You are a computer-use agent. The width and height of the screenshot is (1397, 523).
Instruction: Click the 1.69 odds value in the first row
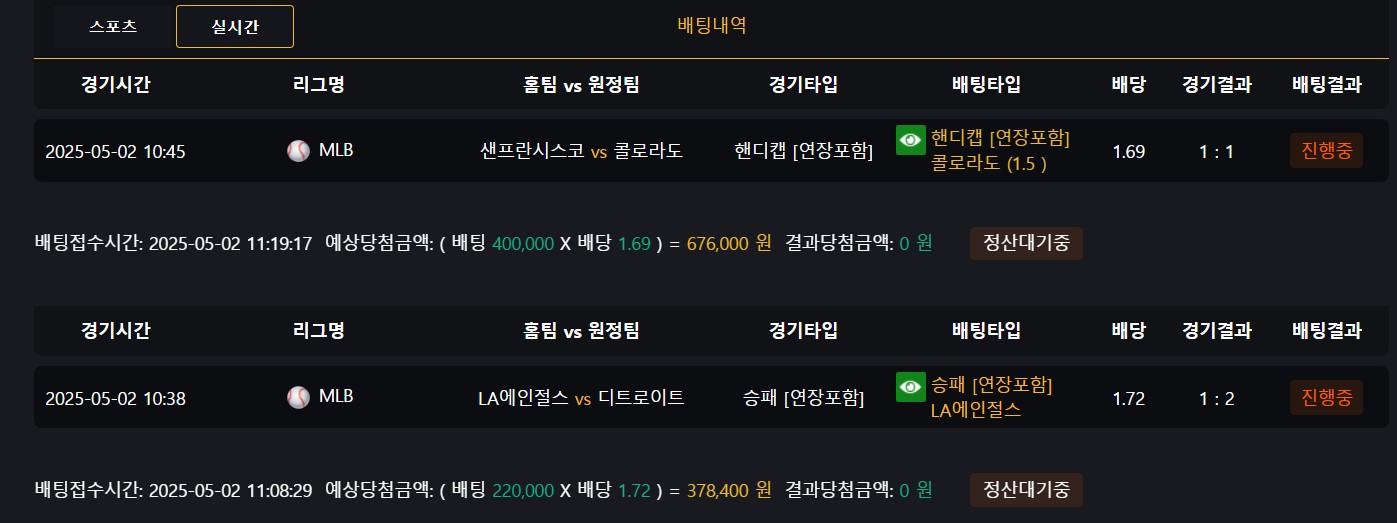[x=1128, y=152]
